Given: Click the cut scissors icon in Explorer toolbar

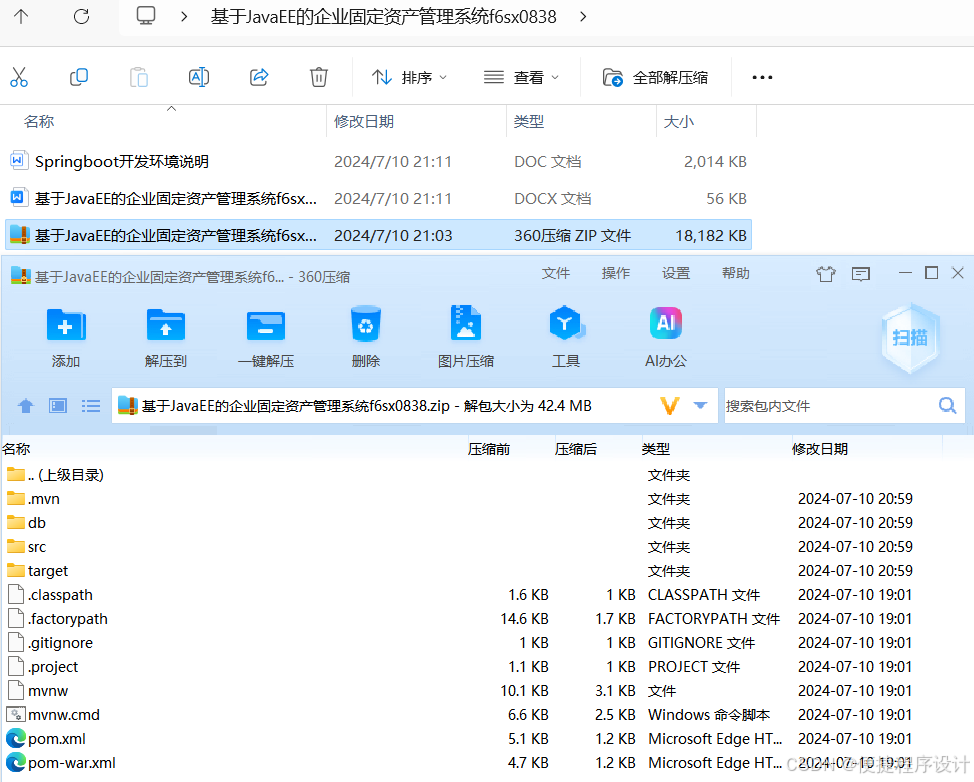Looking at the screenshot, I should point(20,76).
